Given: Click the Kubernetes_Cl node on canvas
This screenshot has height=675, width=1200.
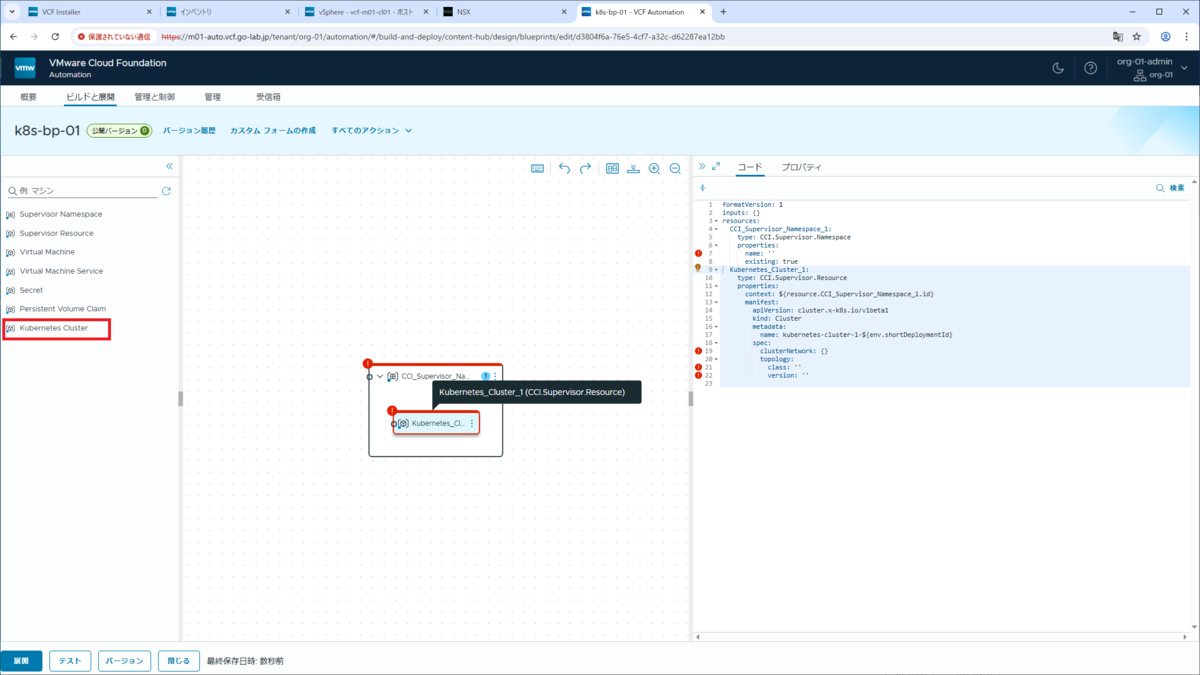Looking at the screenshot, I should 436,424.
